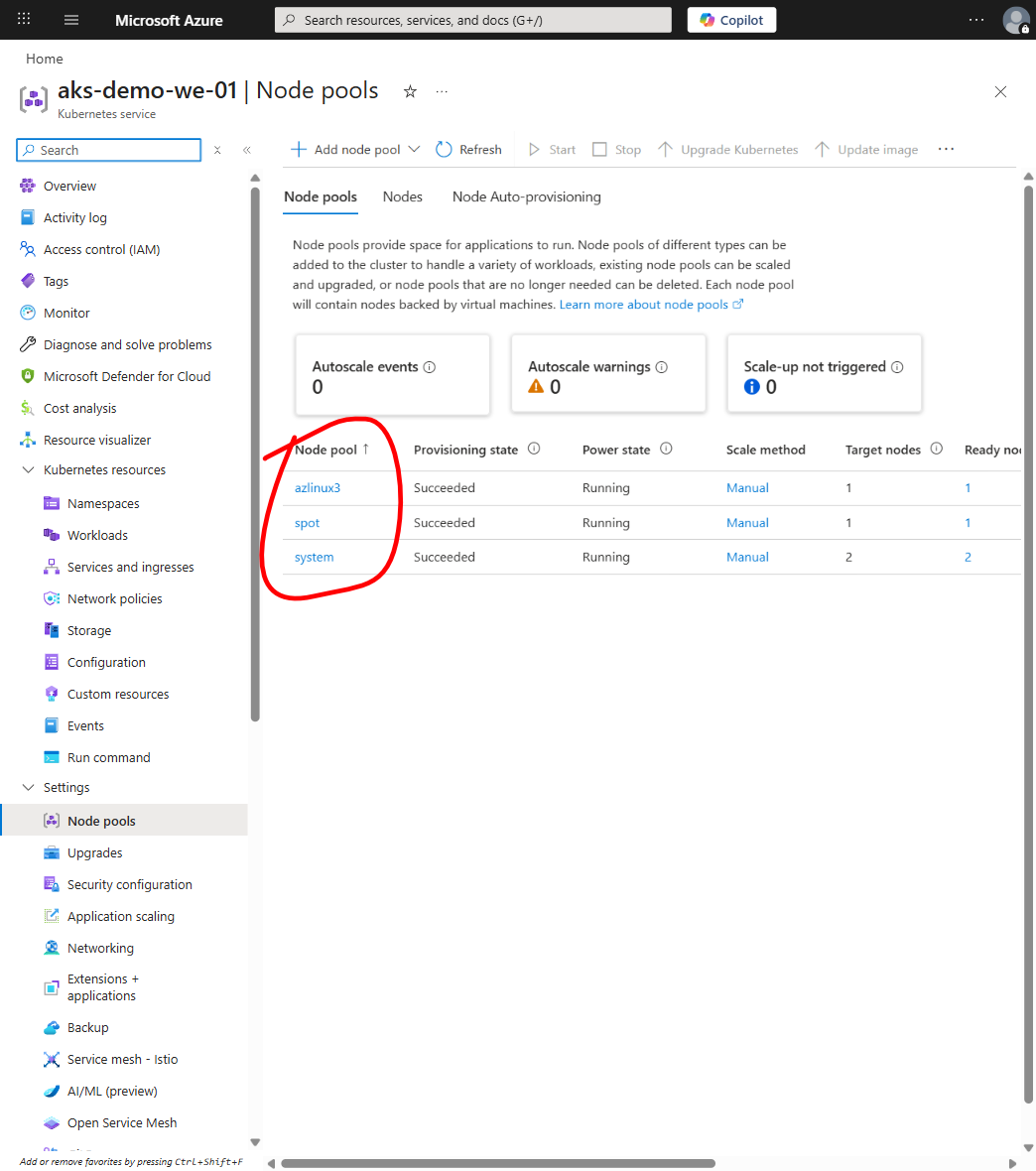Screen dimensions: 1036x1171
Task: Show info for Autoscale warnings
Action: coord(662,367)
